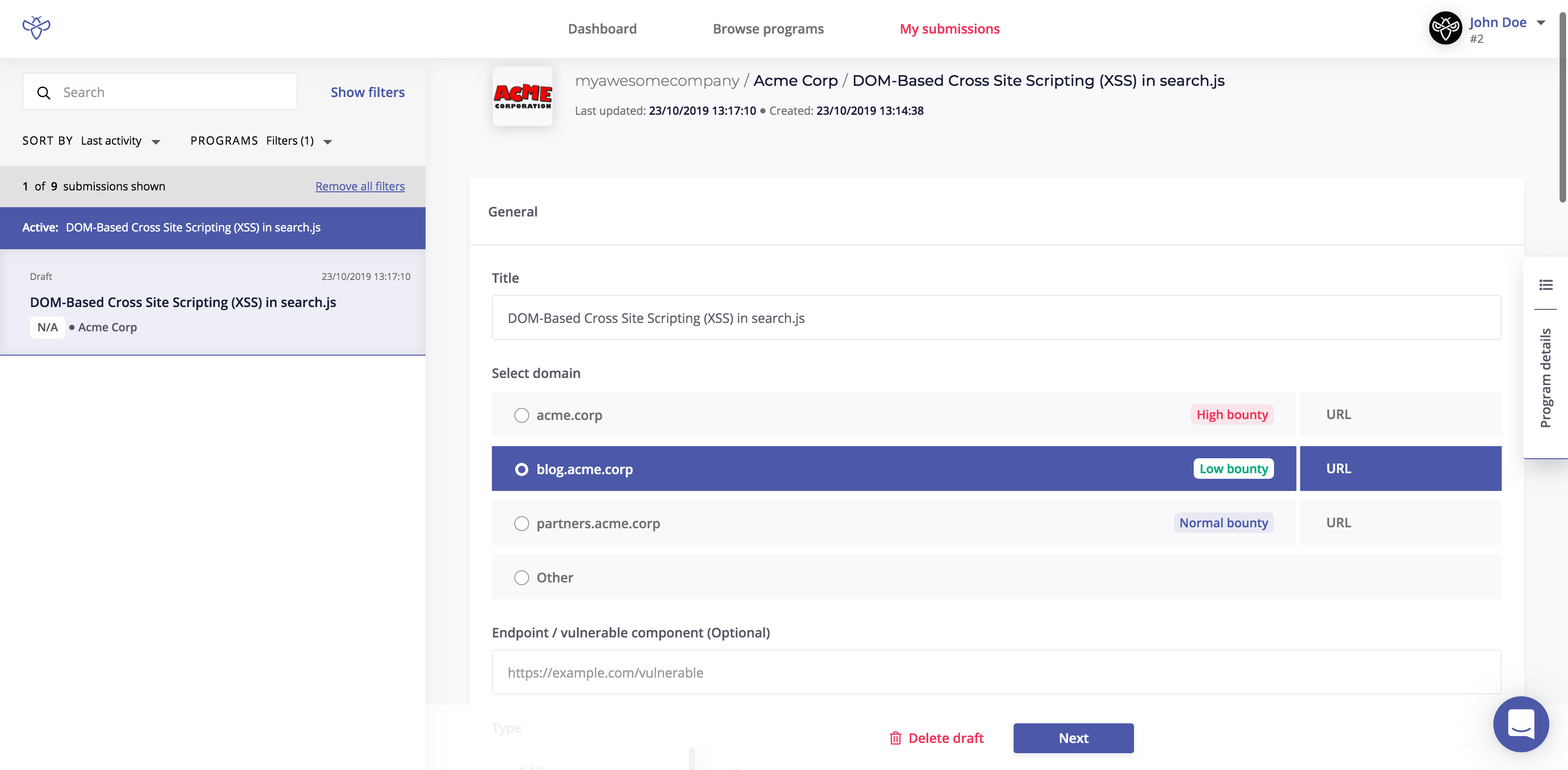Viewport: 1568px width, 770px height.
Task: Click the General section heading
Action: tap(512, 212)
